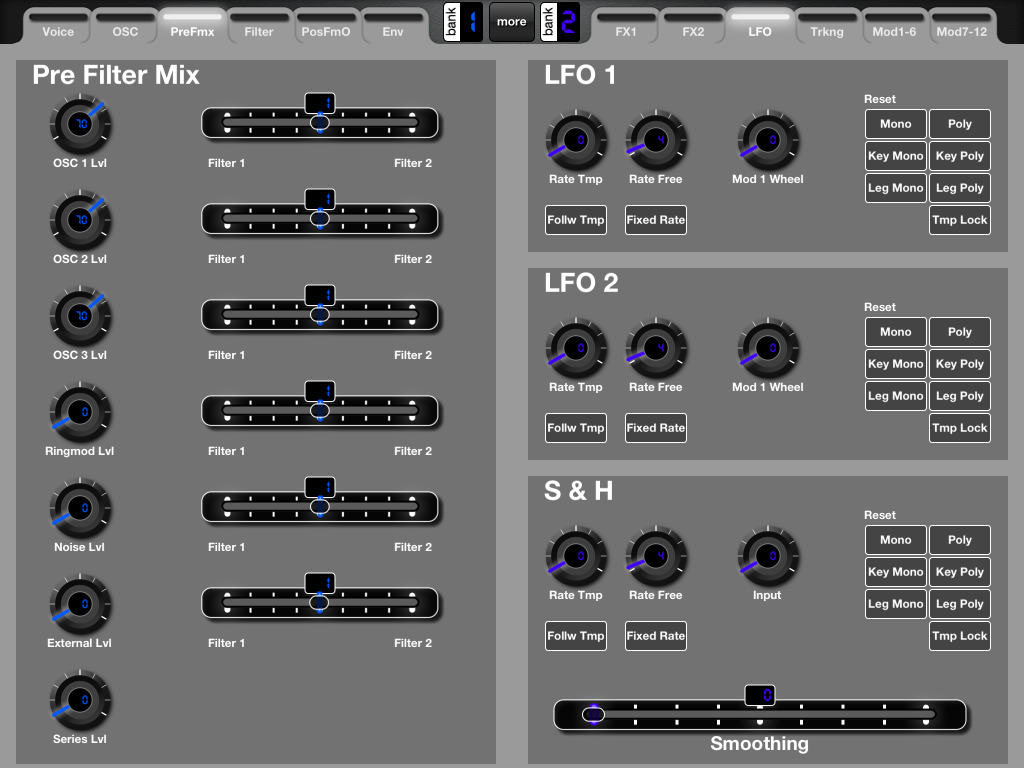Switch to the OSC tab

[125, 27]
